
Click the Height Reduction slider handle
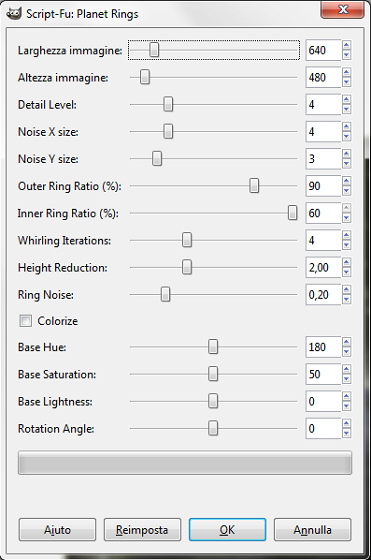[x=187, y=267]
